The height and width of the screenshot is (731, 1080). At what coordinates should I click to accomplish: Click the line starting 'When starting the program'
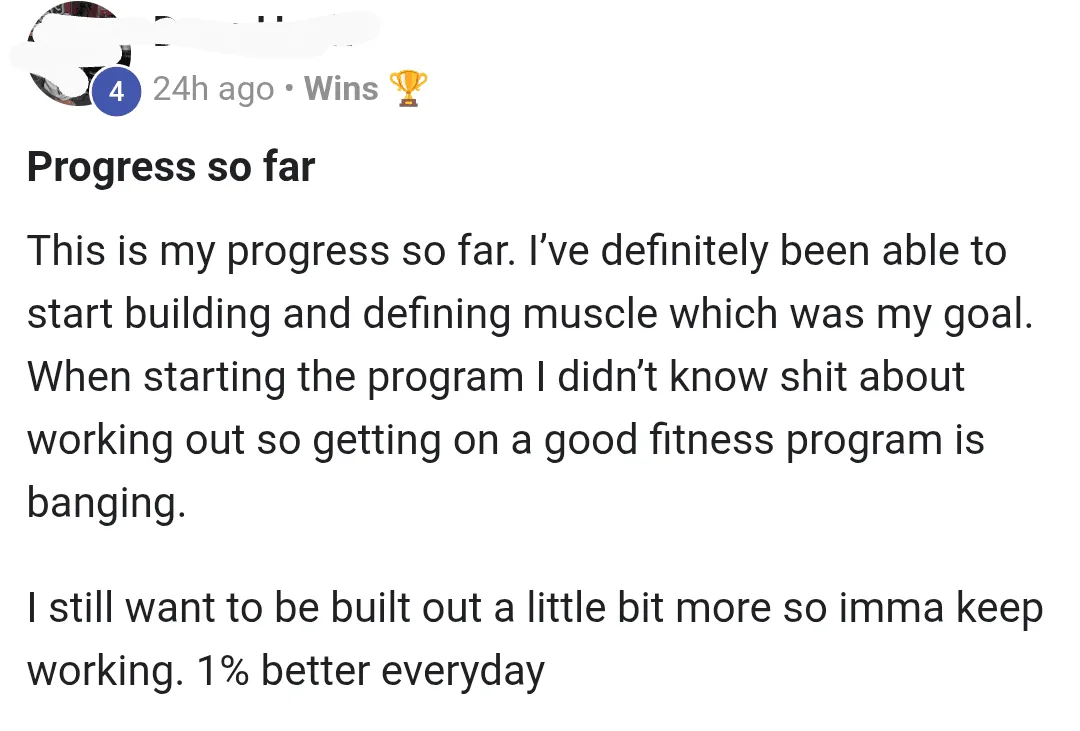[496, 378]
